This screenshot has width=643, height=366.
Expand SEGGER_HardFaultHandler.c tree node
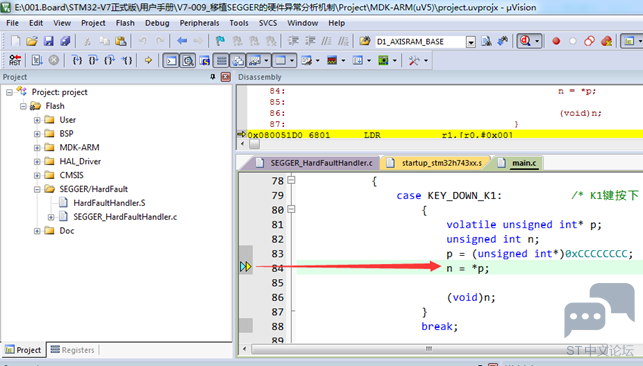(x=51, y=217)
